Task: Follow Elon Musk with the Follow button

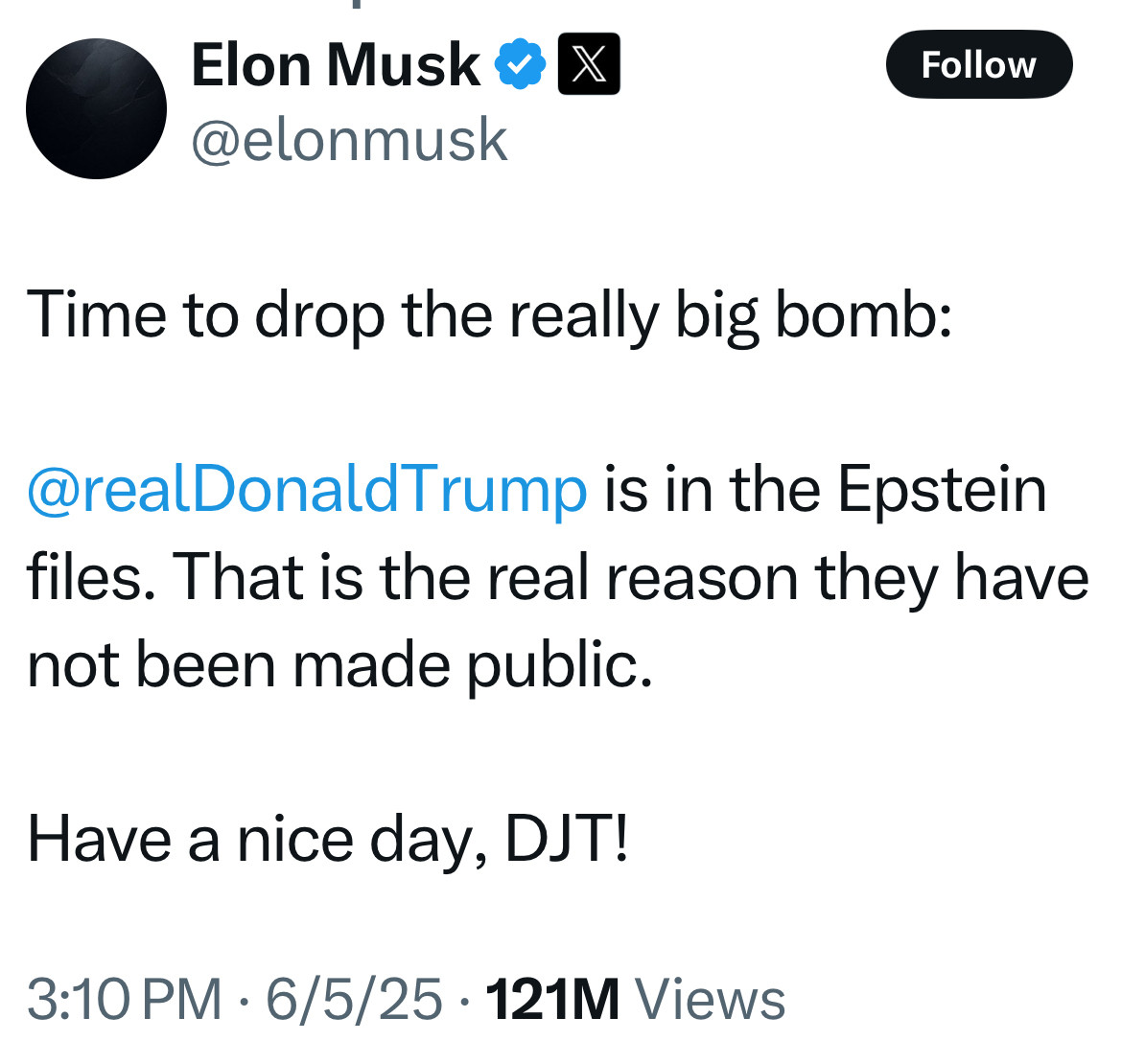Action: pyautogui.click(x=979, y=64)
